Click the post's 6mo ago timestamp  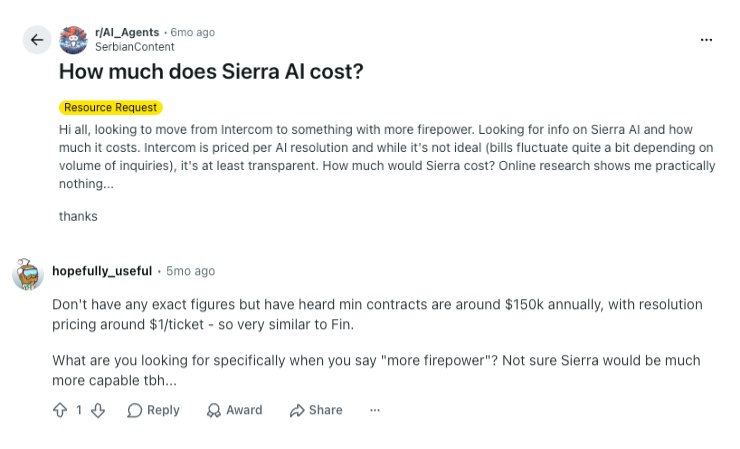193,32
